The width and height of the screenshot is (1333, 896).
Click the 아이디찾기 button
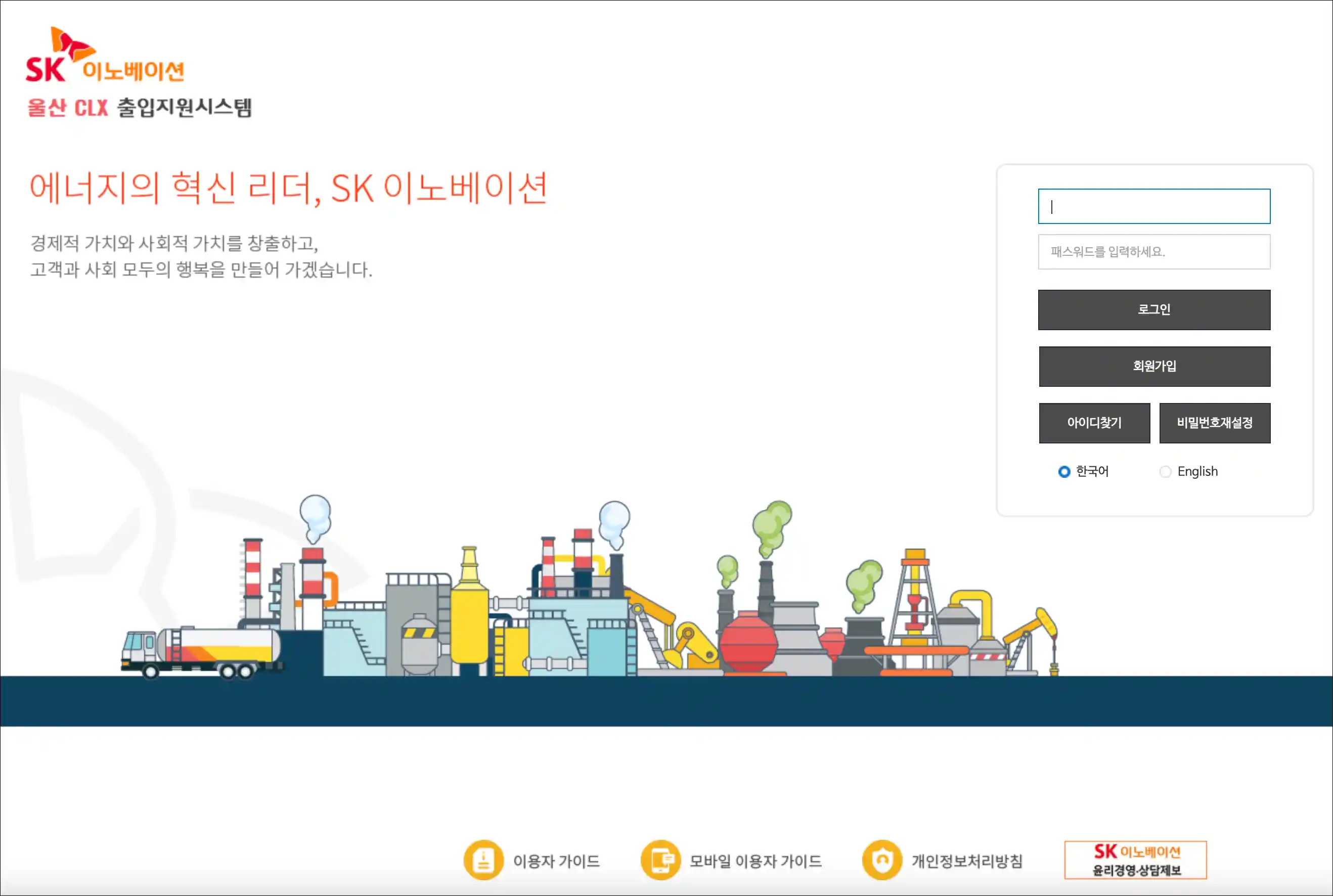(1094, 423)
